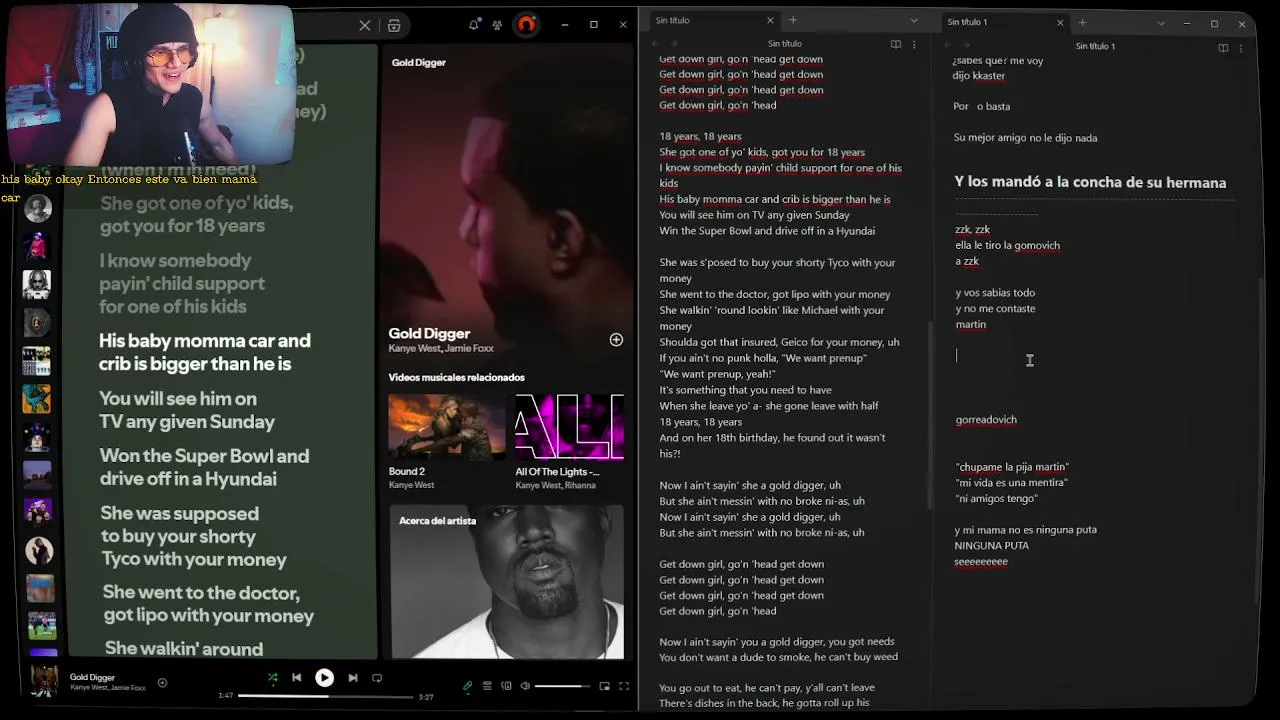Viewport: 1280px width, 720px height.
Task: Open Spotify notifications bell
Action: [474, 25]
